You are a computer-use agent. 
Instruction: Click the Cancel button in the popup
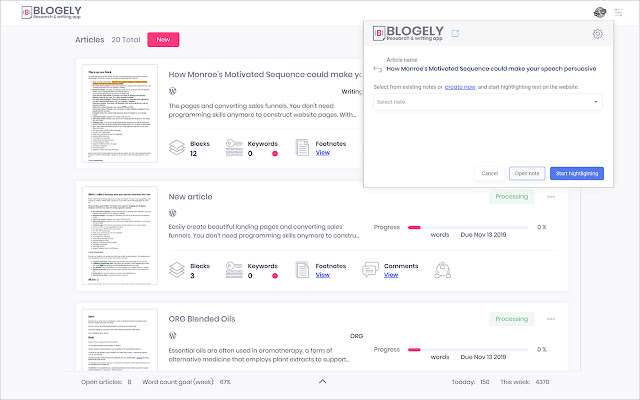(489, 173)
